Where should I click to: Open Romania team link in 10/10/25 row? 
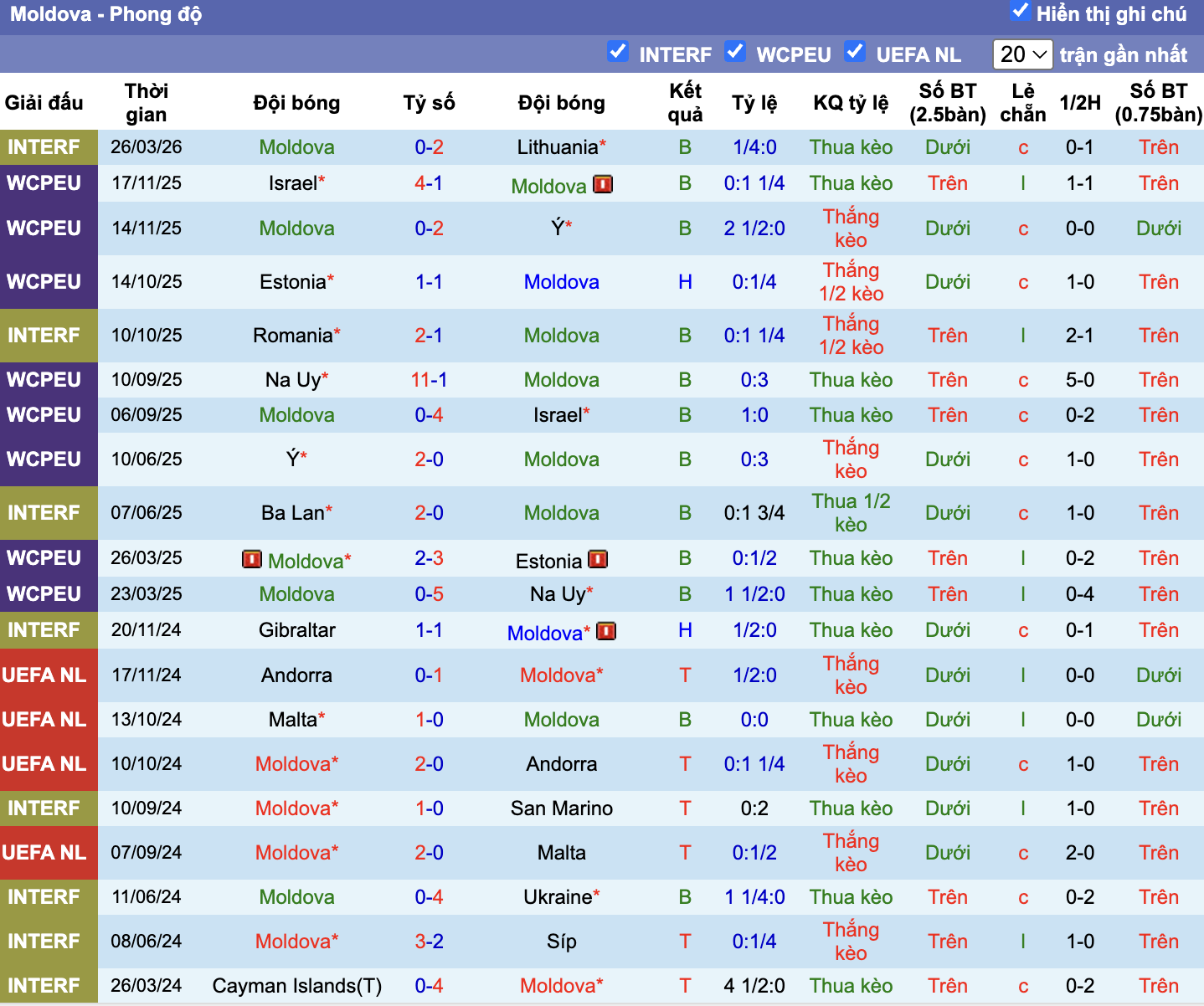293,336
